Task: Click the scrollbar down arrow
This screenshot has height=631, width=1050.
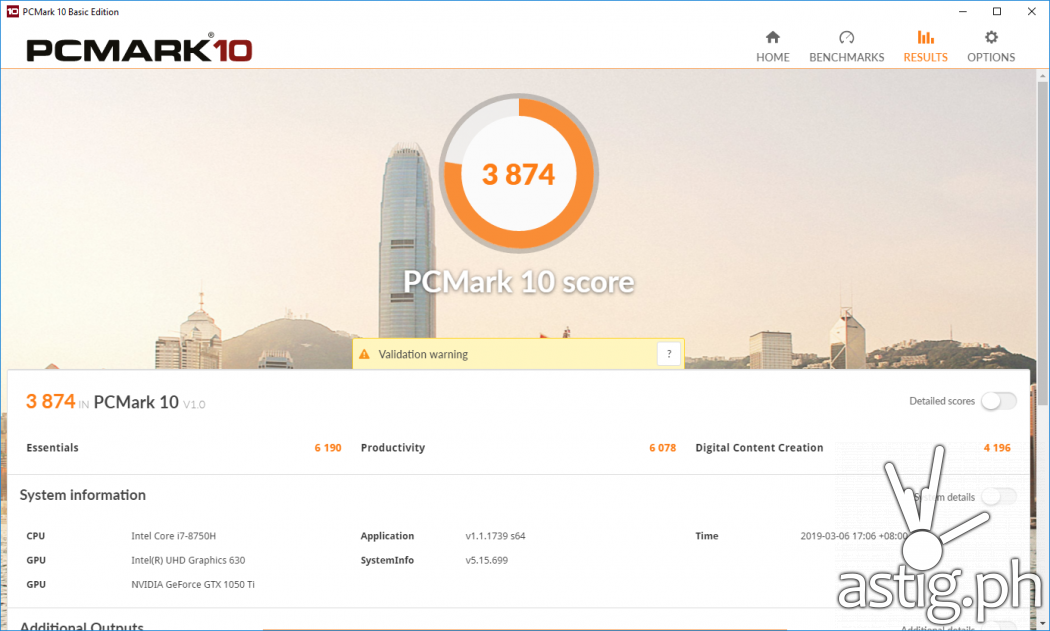Action: (x=1043, y=623)
